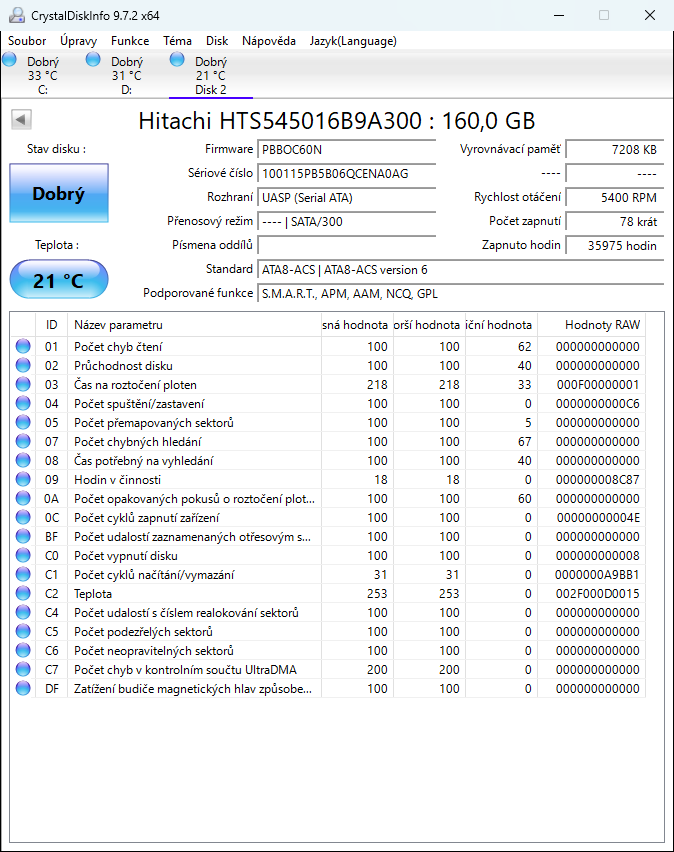Click RAW value 0000000000C6
This screenshot has width=674, height=852.
[597, 404]
